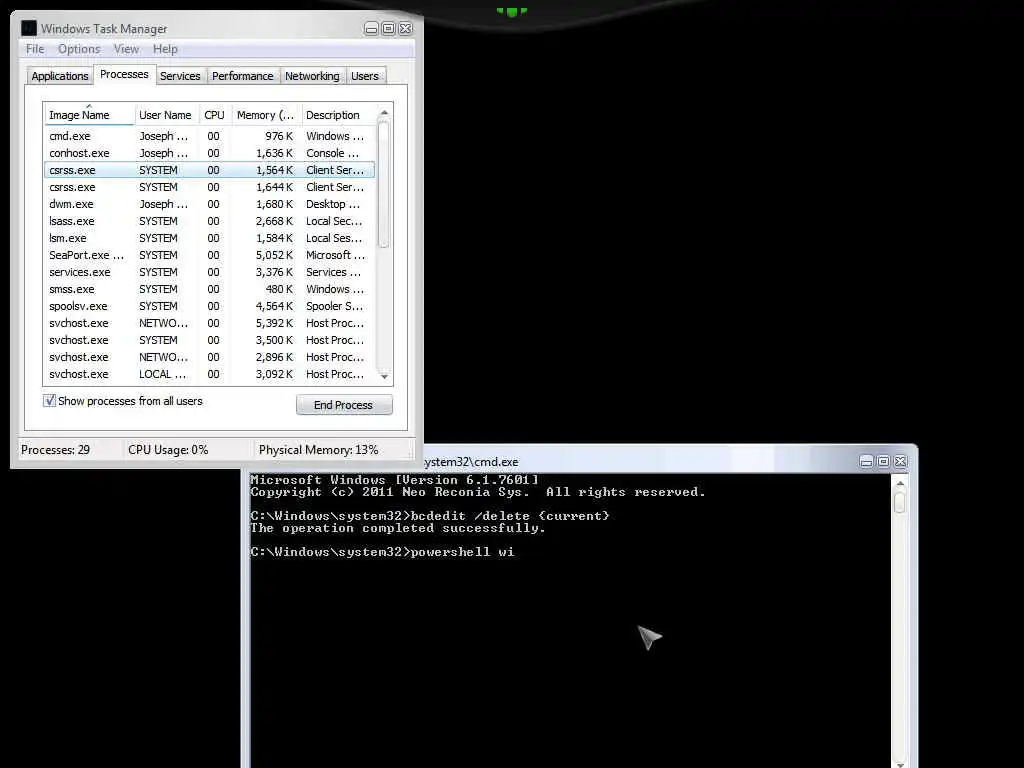Select the dwm.exe process row

209,204
